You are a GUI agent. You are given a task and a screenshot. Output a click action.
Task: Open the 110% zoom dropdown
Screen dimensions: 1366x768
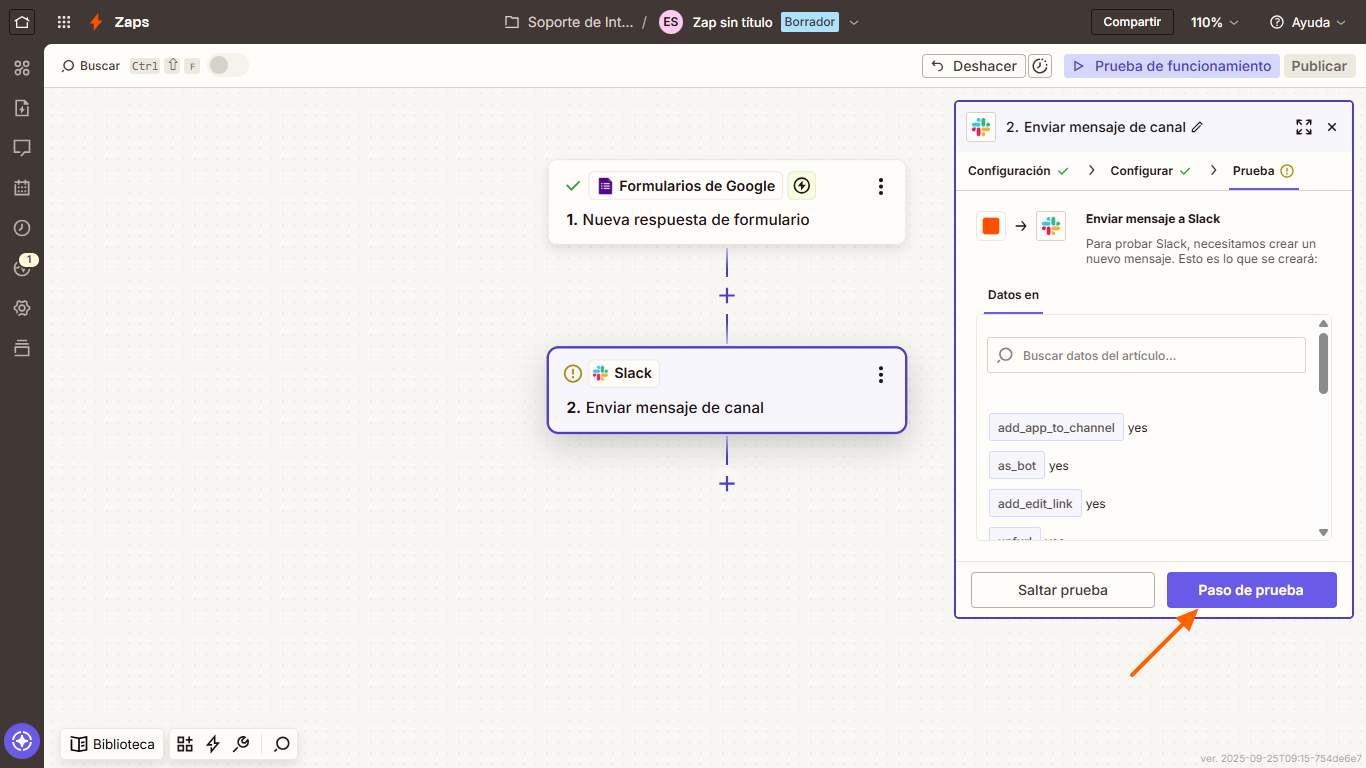coord(1213,21)
